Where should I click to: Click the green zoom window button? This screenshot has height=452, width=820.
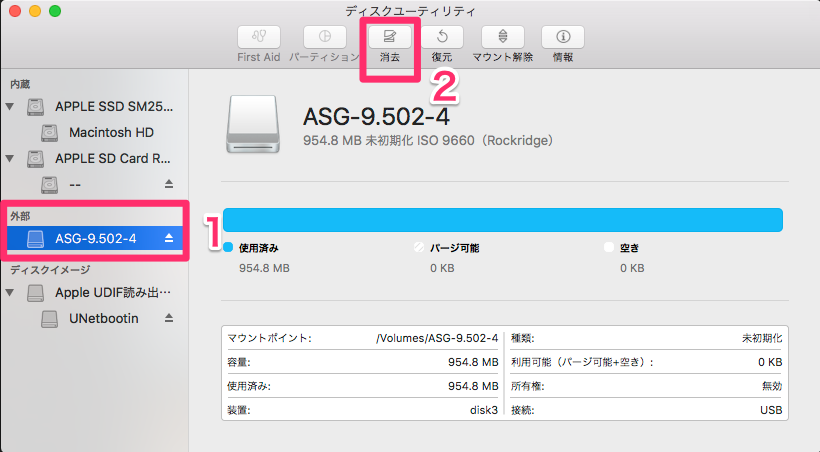pyautogui.click(x=55, y=11)
